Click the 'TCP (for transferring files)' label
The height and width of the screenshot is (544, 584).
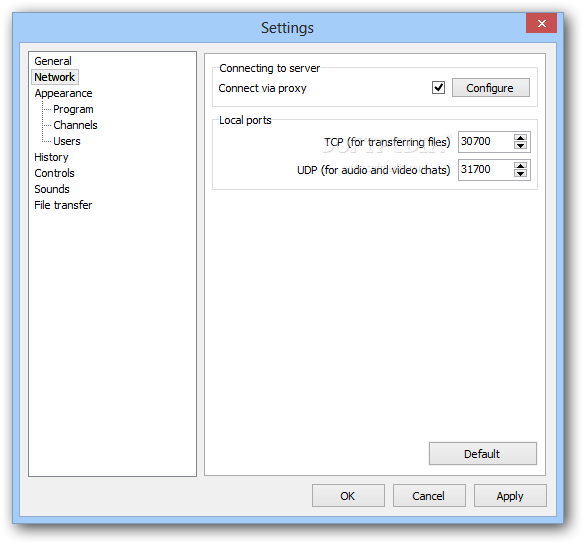(x=387, y=142)
